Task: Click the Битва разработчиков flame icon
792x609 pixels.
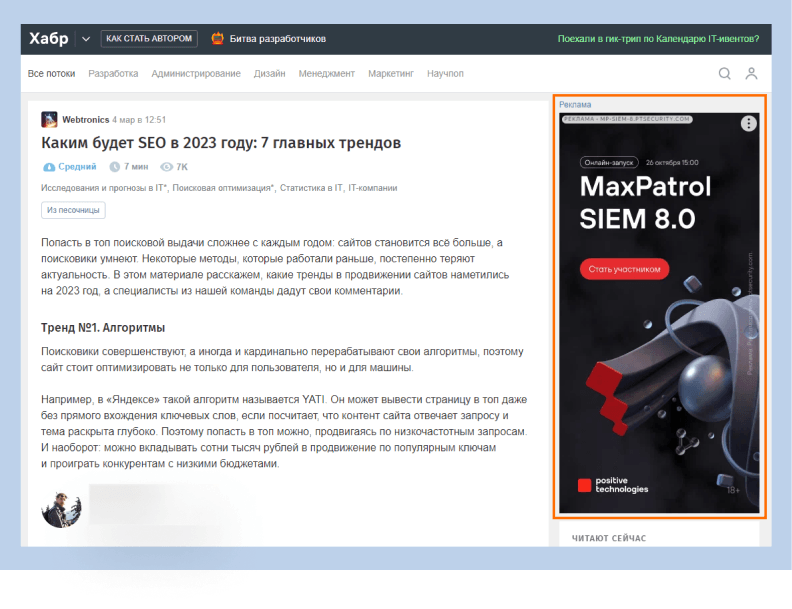Action: [218, 38]
